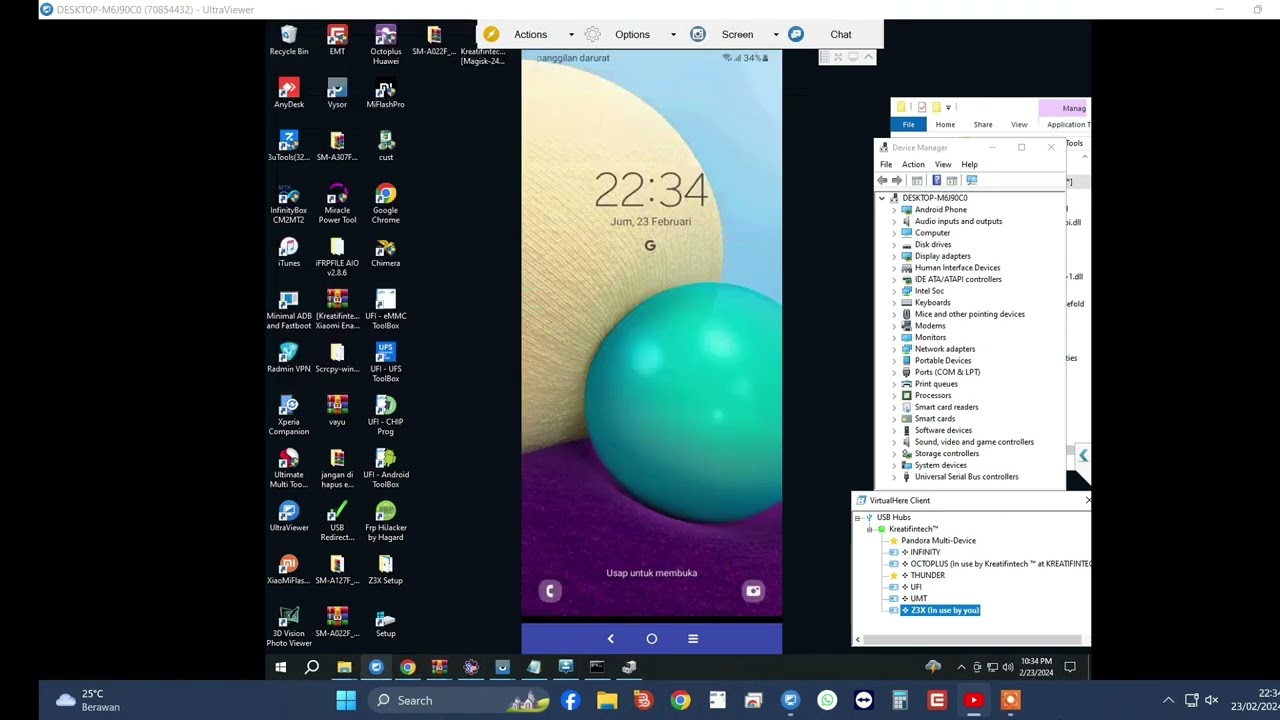Switch to File Explorer Home tab

pyautogui.click(x=945, y=124)
